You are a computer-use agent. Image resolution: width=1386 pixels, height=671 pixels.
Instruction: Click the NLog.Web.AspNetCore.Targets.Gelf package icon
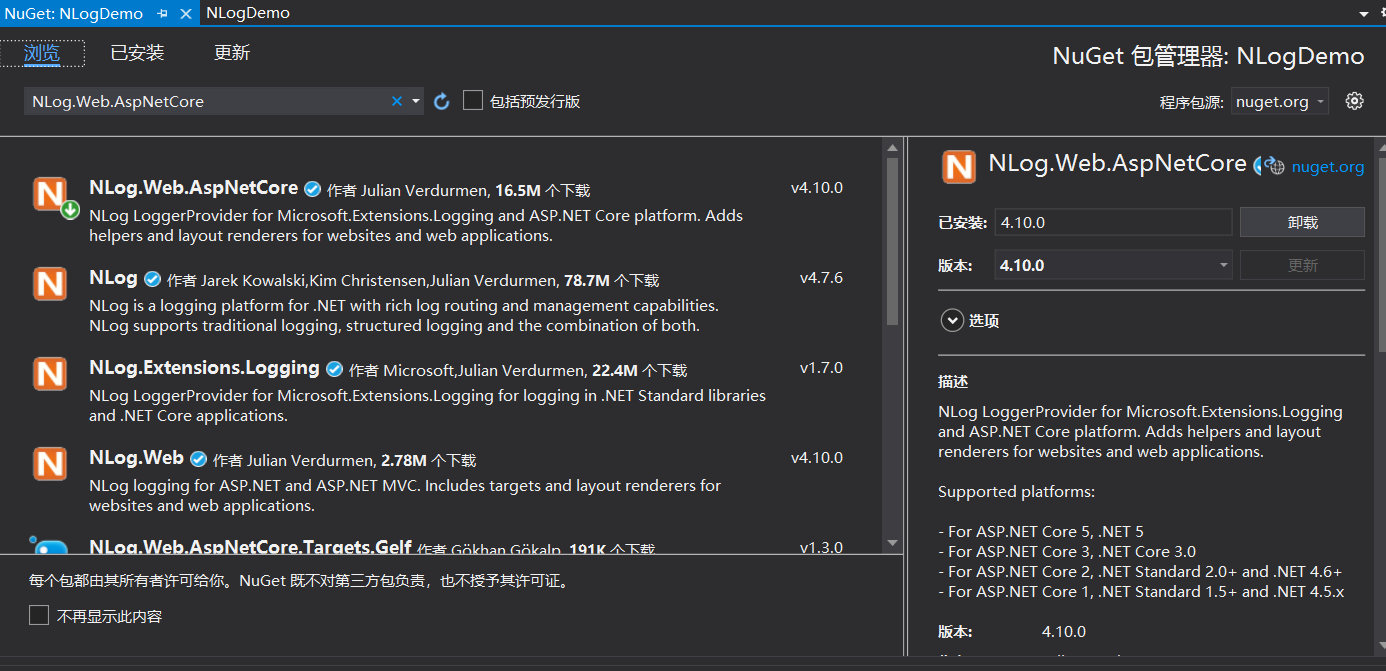click(x=50, y=546)
